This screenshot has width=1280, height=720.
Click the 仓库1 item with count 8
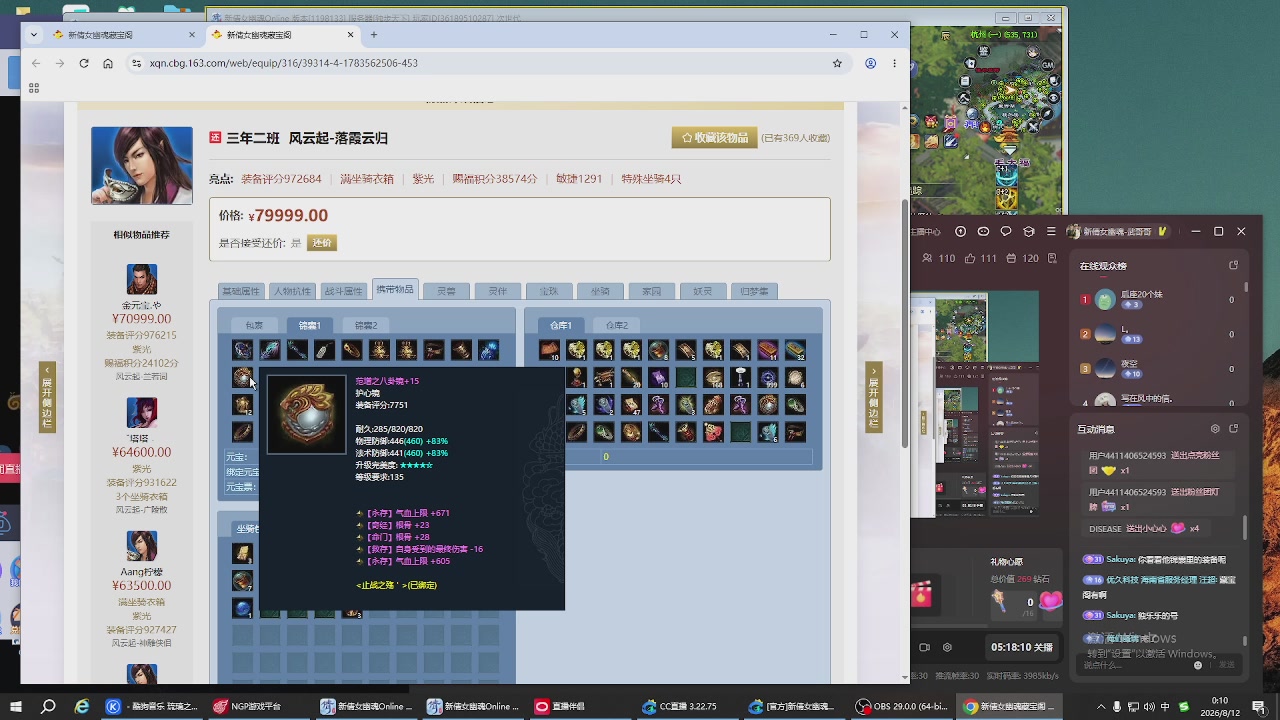(658, 350)
